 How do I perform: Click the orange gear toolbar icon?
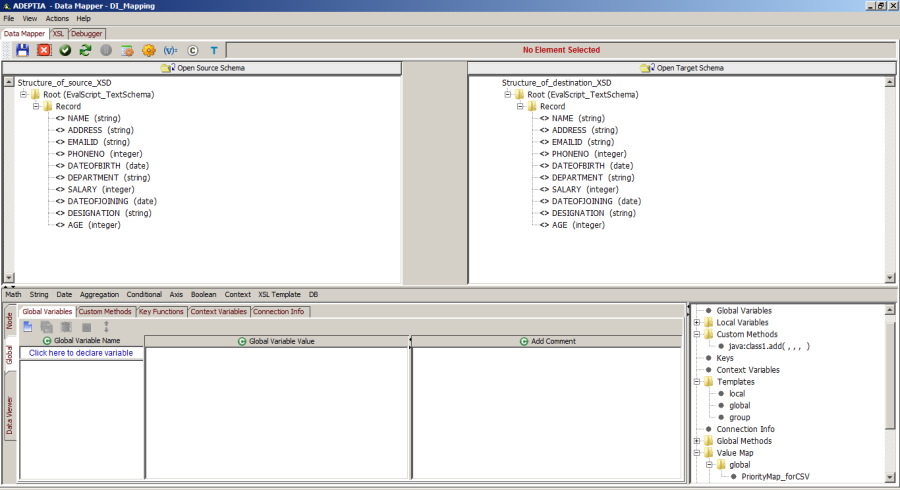pos(149,50)
